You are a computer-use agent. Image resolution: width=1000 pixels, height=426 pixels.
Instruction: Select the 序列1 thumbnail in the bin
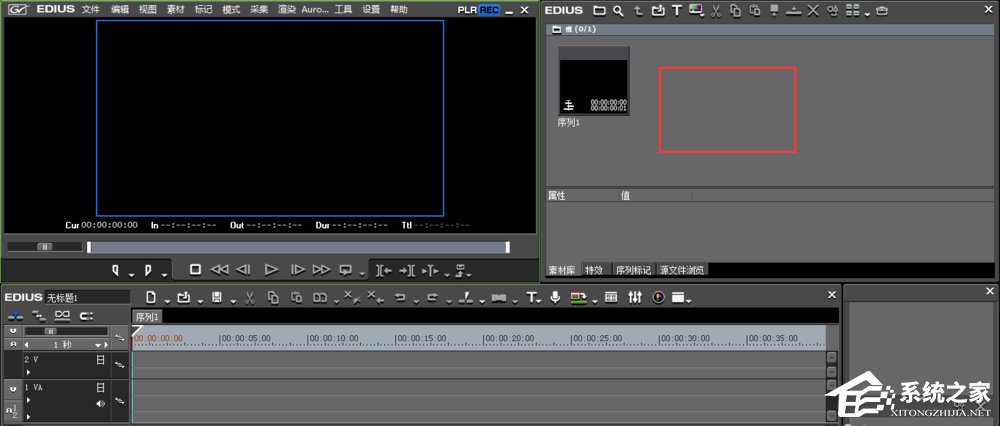click(x=593, y=80)
